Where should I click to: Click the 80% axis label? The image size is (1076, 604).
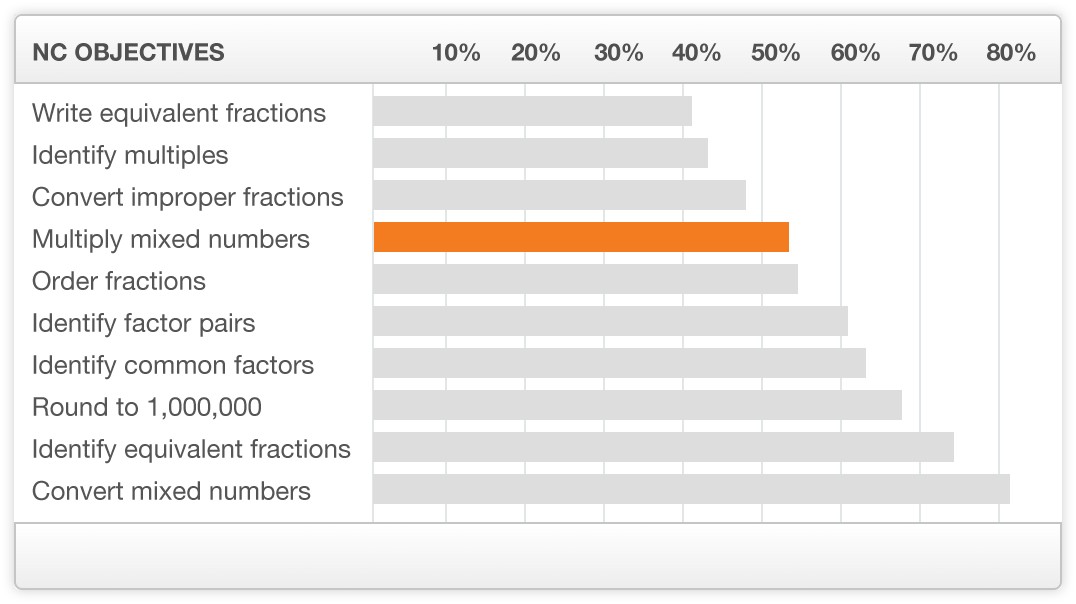(x=1011, y=52)
